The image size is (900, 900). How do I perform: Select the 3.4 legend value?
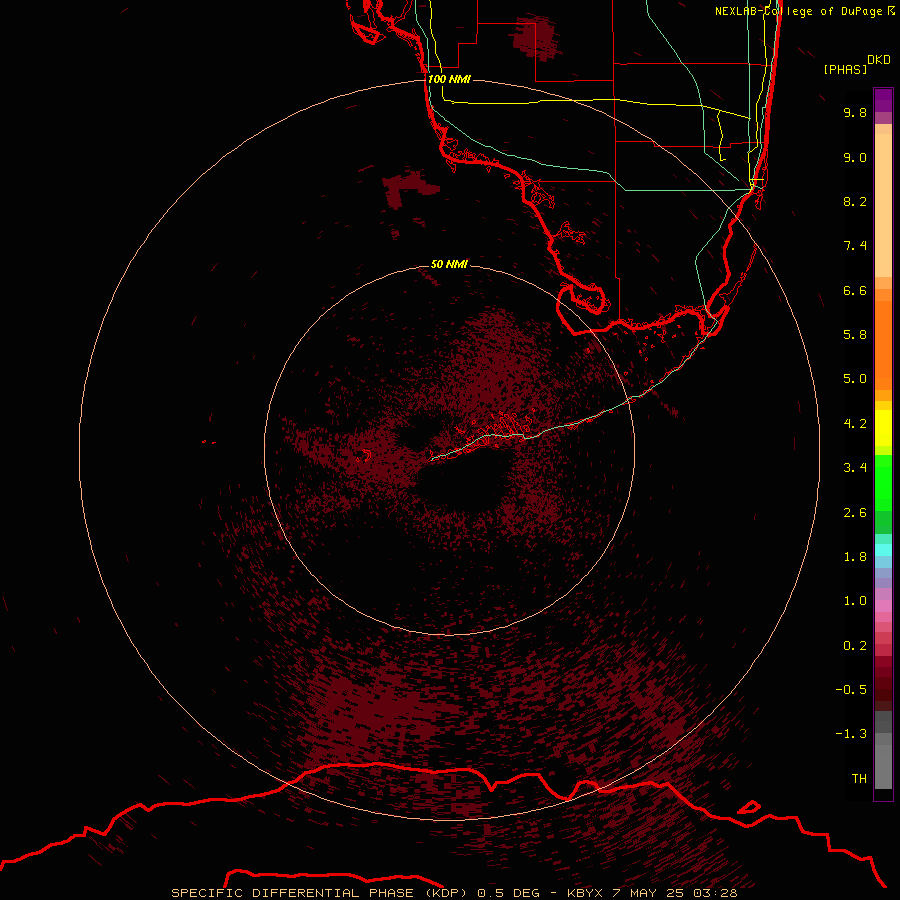[855, 468]
